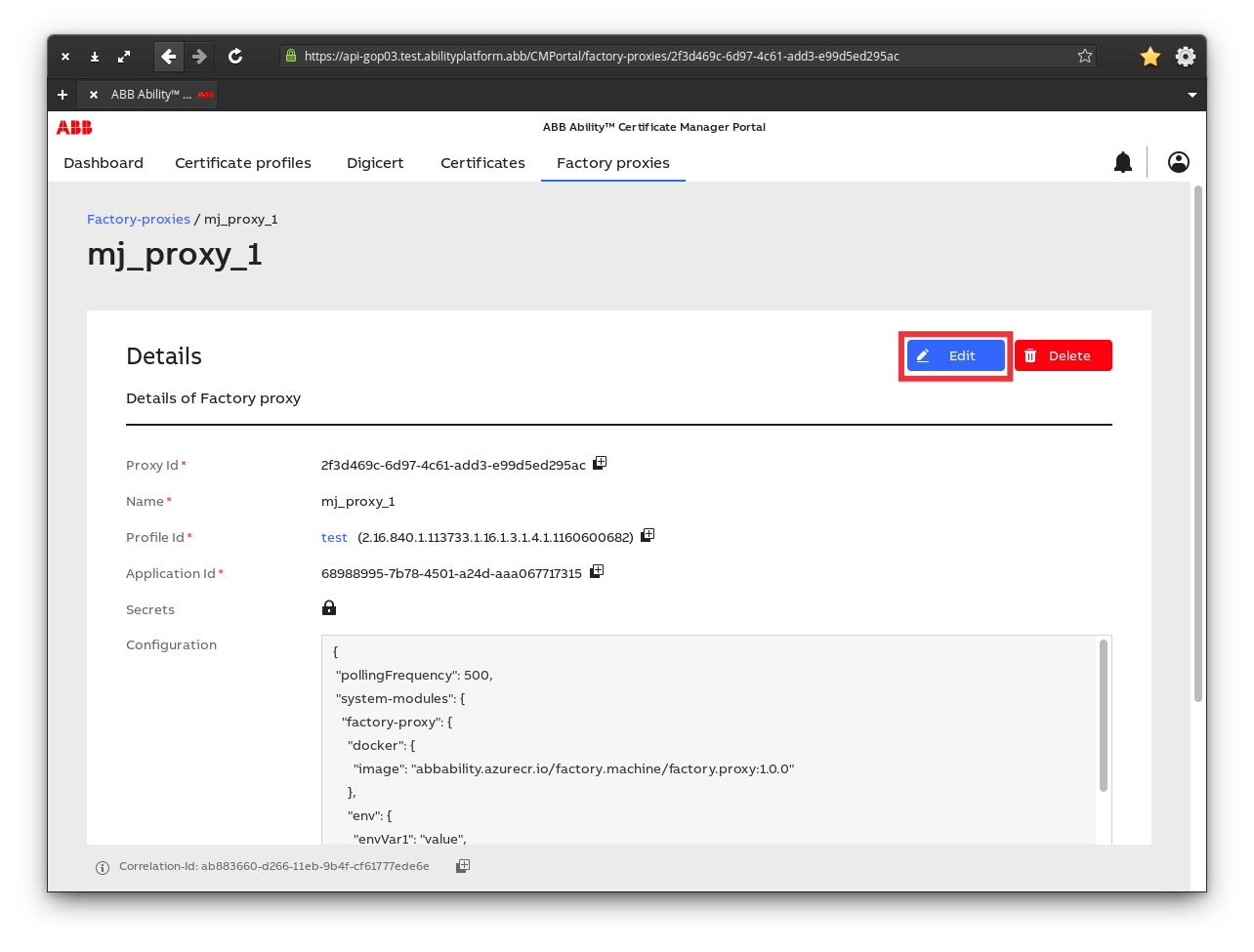Click the Correlation-Id text in footer
Image resolution: width=1254 pixels, height=952 pixels.
tap(274, 866)
